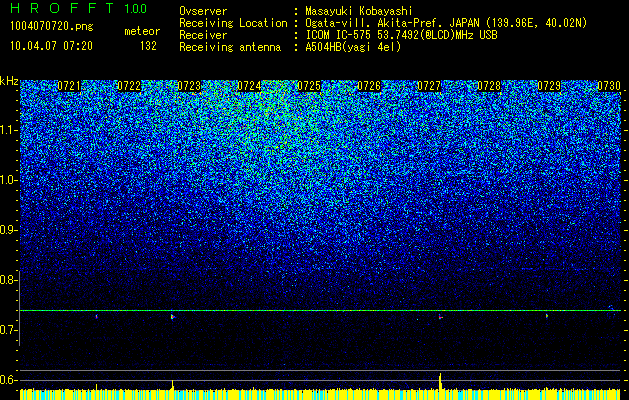Click the intensity spike just before 0723
Screen dimensions: 629x400
point(172,384)
